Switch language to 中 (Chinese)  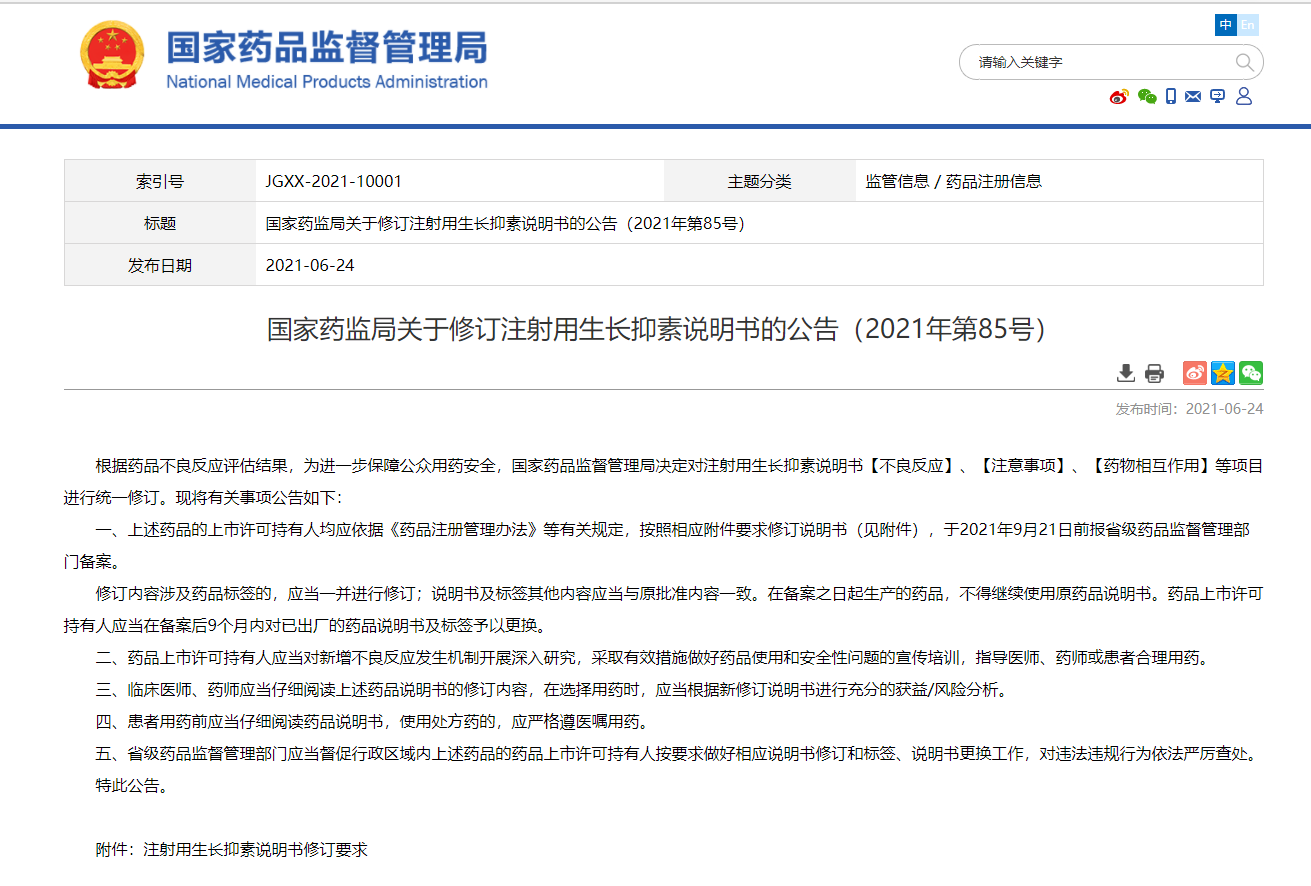coord(1225,25)
